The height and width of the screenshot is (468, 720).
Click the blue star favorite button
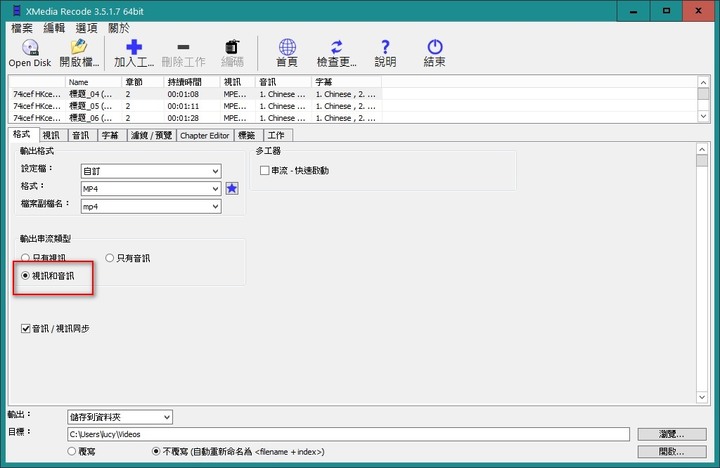coord(232,188)
